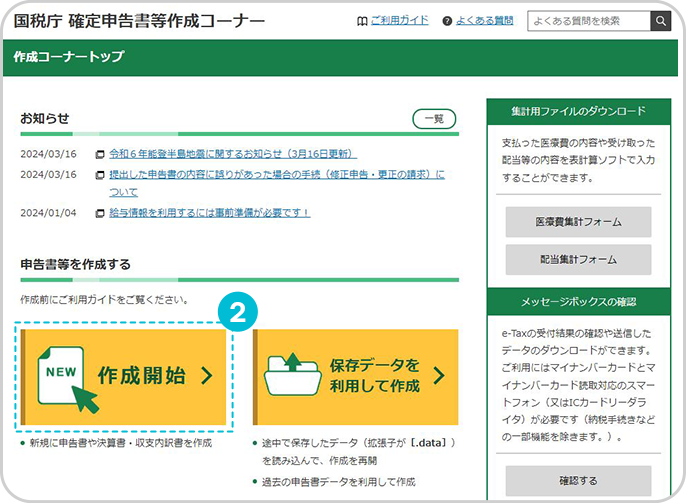
Task: Open the 修正申告・更正の請求 notice link
Action: click(277, 183)
